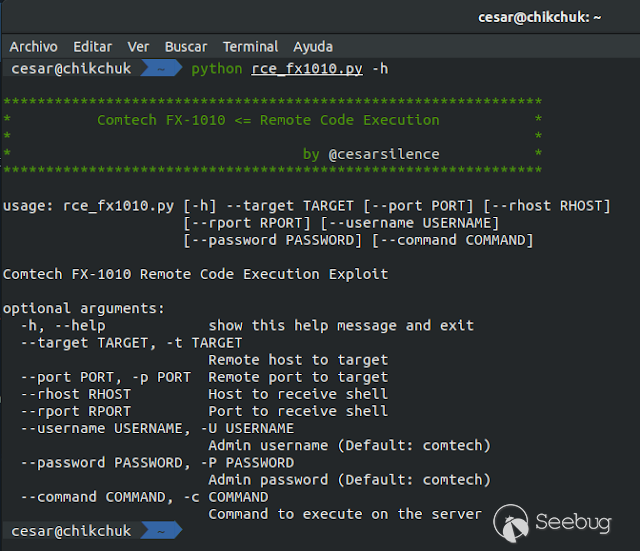640x551 pixels.
Task: Open the Ayuda menu
Action: [x=313, y=47]
